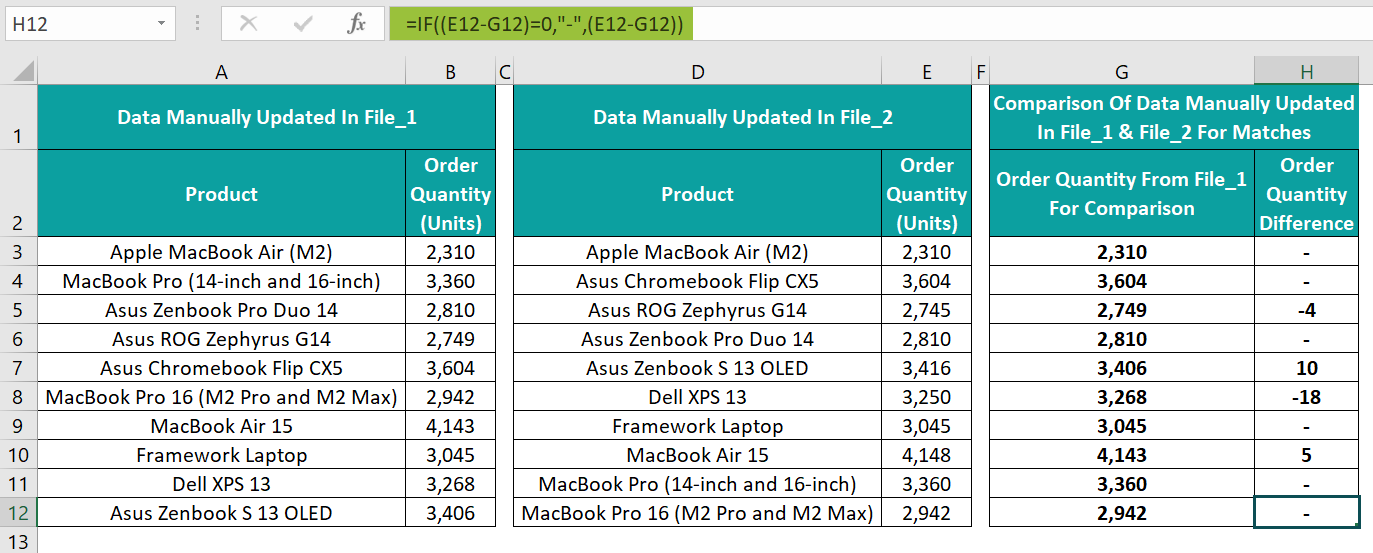
Task: Click the 'Product' header in column D
Action: pyautogui.click(x=697, y=194)
